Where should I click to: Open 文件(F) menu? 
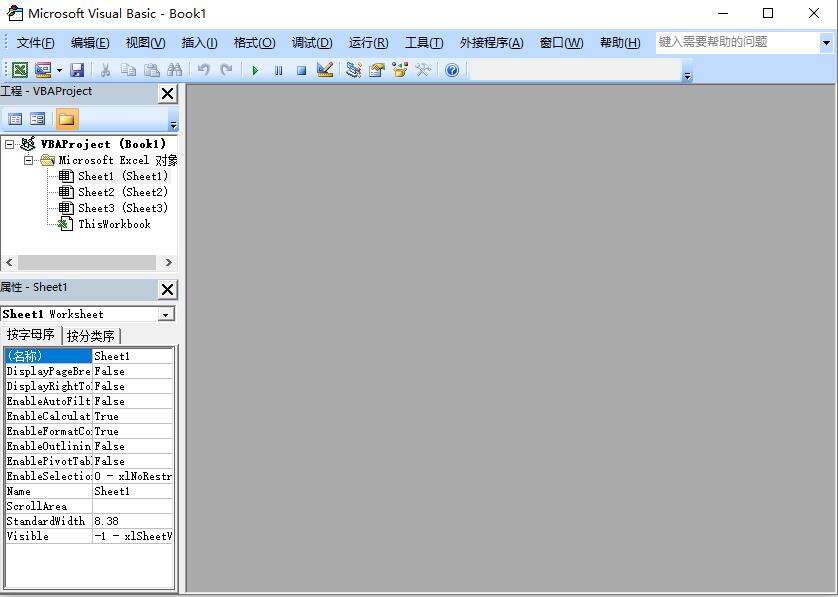pos(35,43)
